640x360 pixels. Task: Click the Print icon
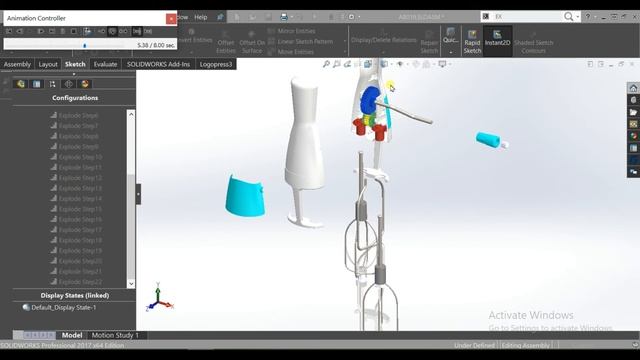point(284,17)
